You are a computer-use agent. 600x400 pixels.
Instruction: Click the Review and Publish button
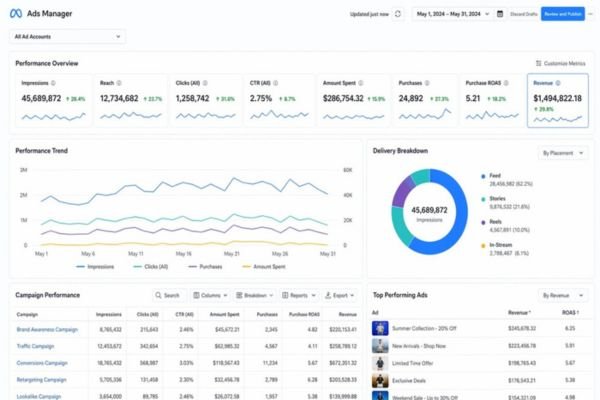(x=562, y=14)
